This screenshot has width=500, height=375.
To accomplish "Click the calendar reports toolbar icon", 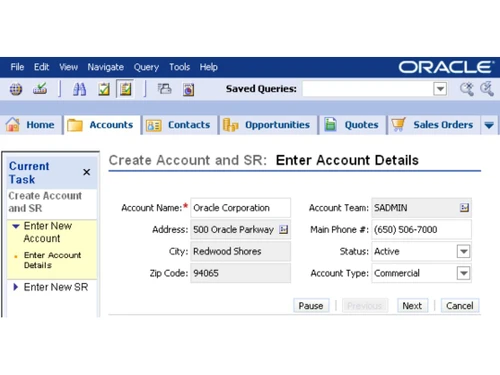I will [x=188, y=89].
